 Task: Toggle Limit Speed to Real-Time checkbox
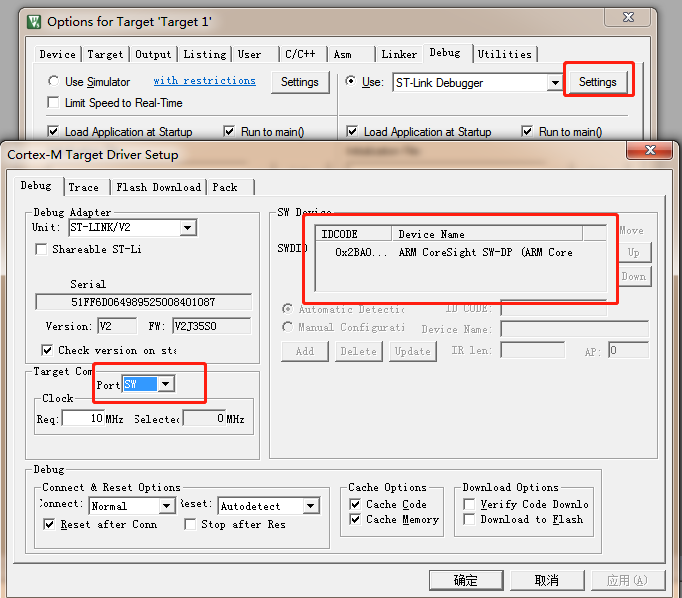point(53,102)
